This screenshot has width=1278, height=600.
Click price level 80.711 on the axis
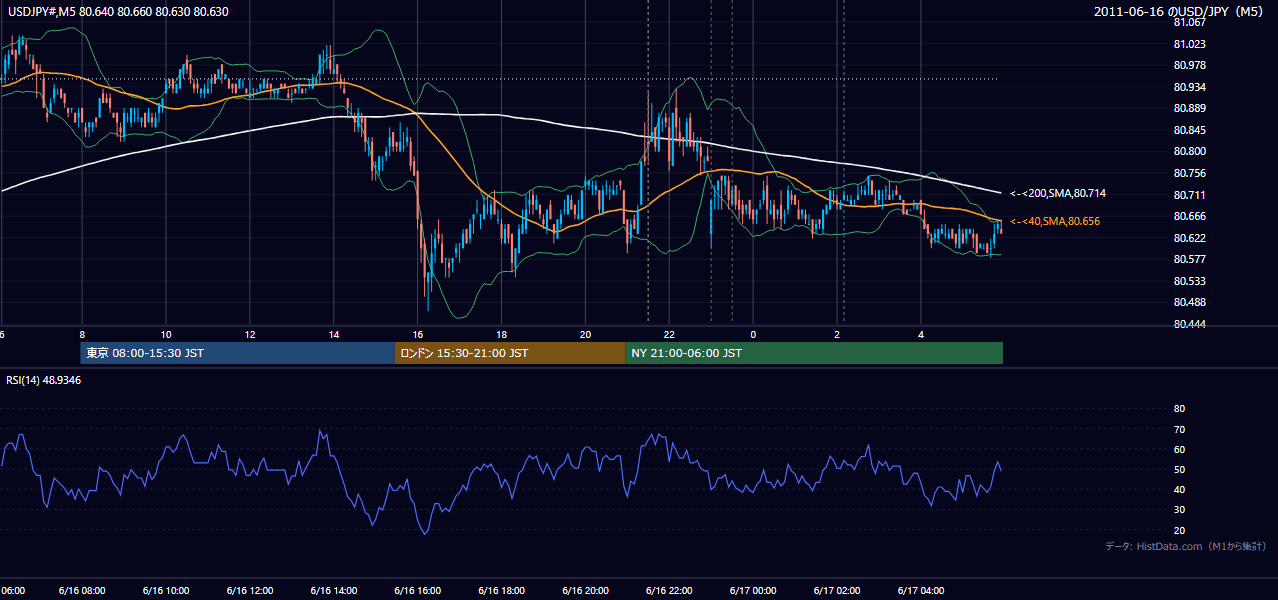(x=1189, y=195)
